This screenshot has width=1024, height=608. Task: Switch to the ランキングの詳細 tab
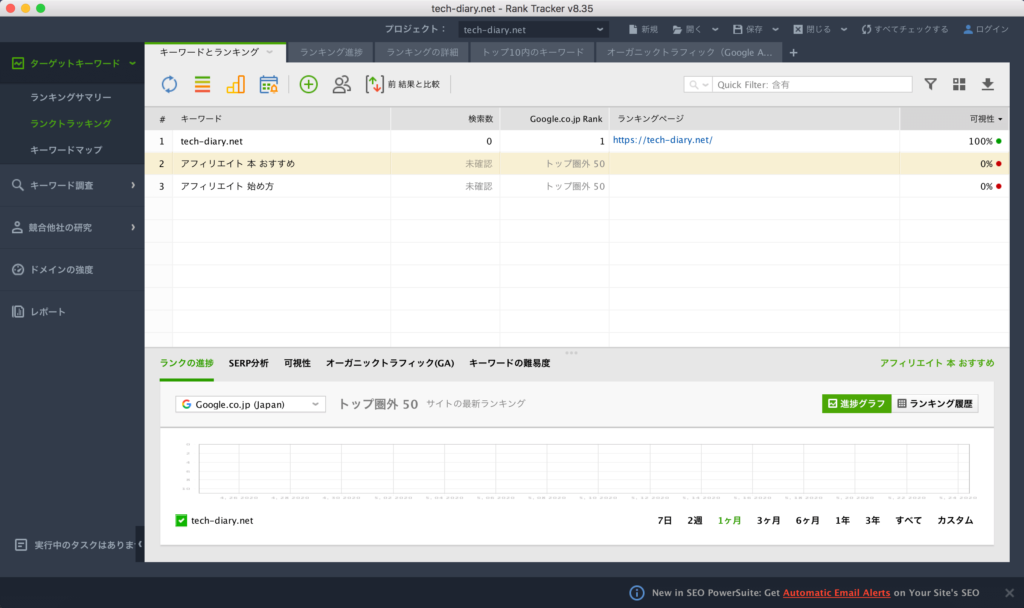coord(422,52)
